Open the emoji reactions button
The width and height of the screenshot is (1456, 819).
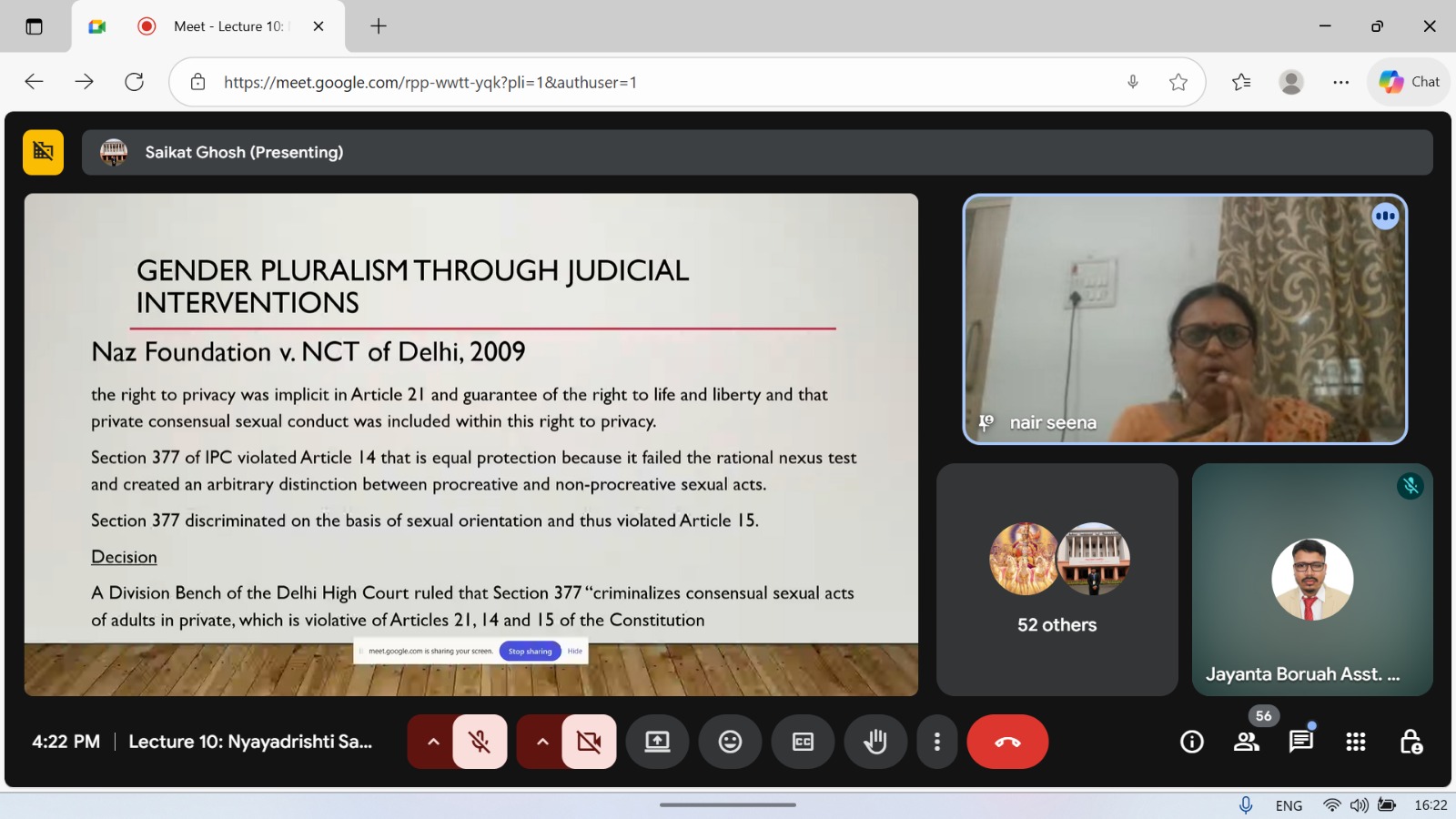[x=730, y=742]
